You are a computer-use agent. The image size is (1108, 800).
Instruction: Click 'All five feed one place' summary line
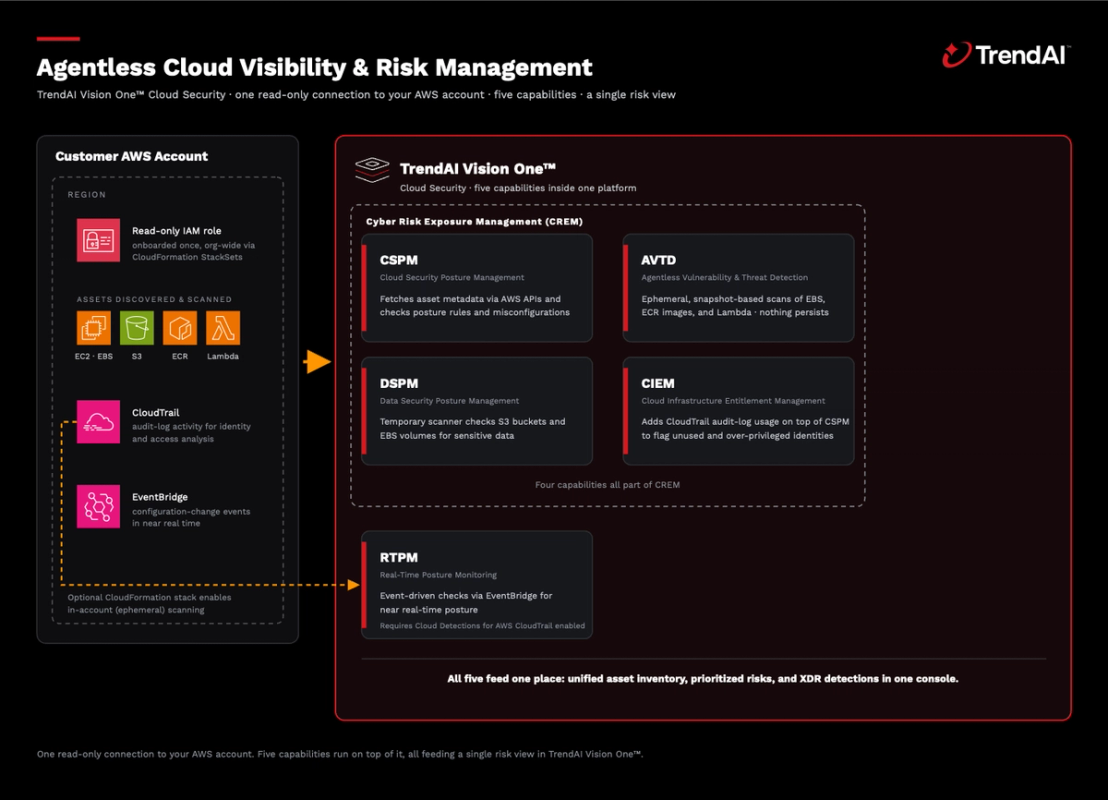point(703,678)
